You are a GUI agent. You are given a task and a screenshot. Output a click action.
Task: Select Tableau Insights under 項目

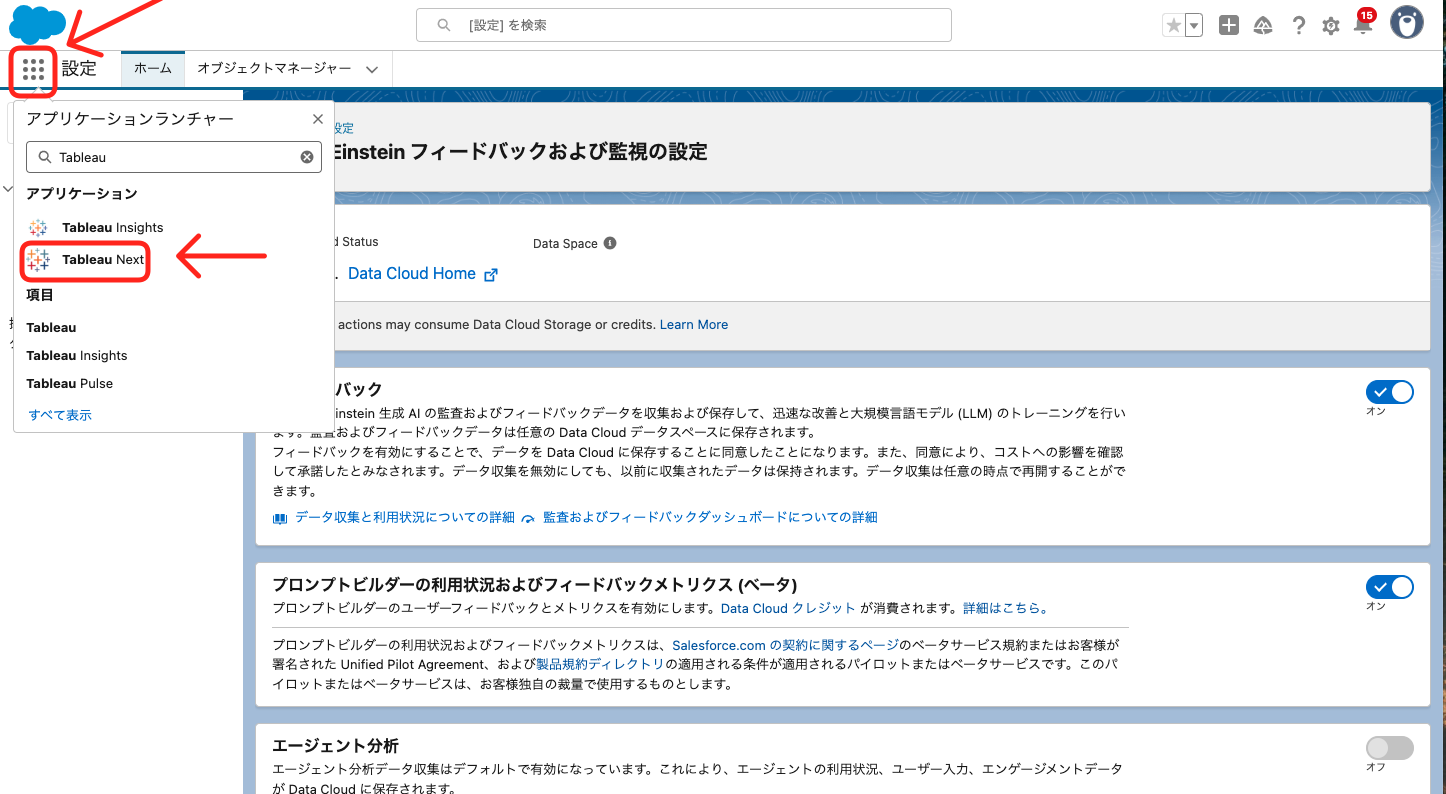pos(77,356)
